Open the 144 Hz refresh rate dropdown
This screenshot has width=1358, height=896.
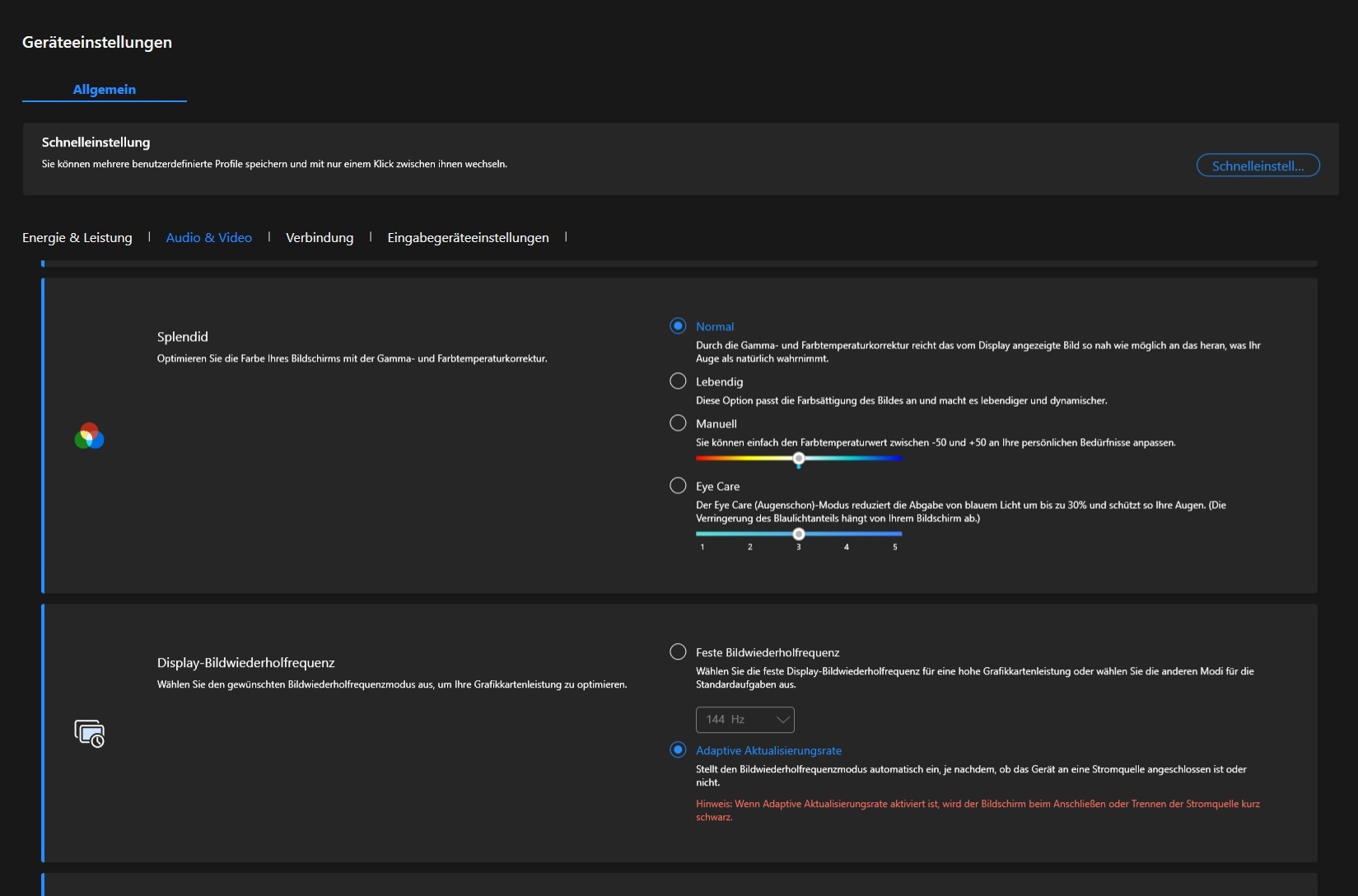pyautogui.click(x=744, y=720)
